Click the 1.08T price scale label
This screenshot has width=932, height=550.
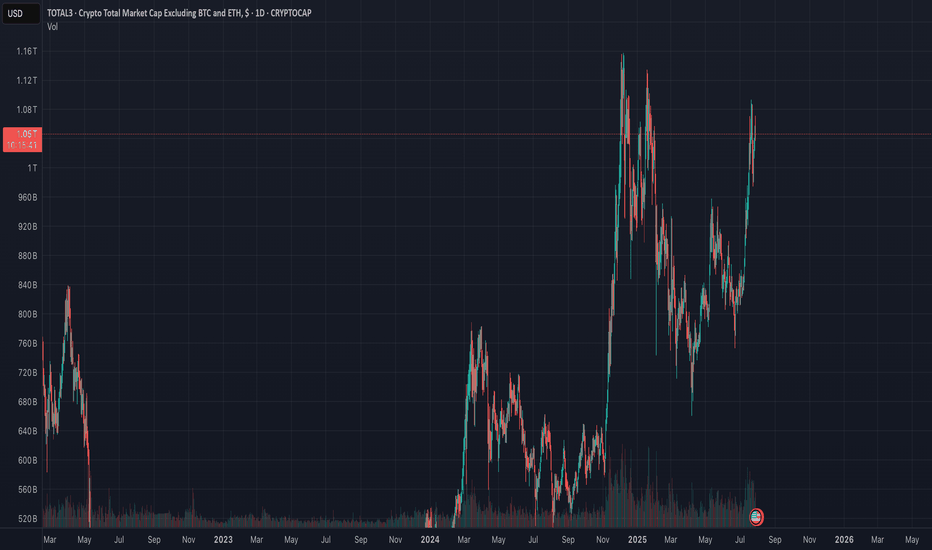(x=27, y=109)
